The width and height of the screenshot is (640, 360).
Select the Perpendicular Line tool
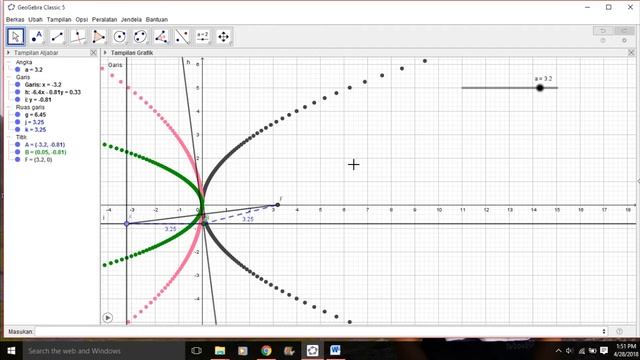(78, 37)
